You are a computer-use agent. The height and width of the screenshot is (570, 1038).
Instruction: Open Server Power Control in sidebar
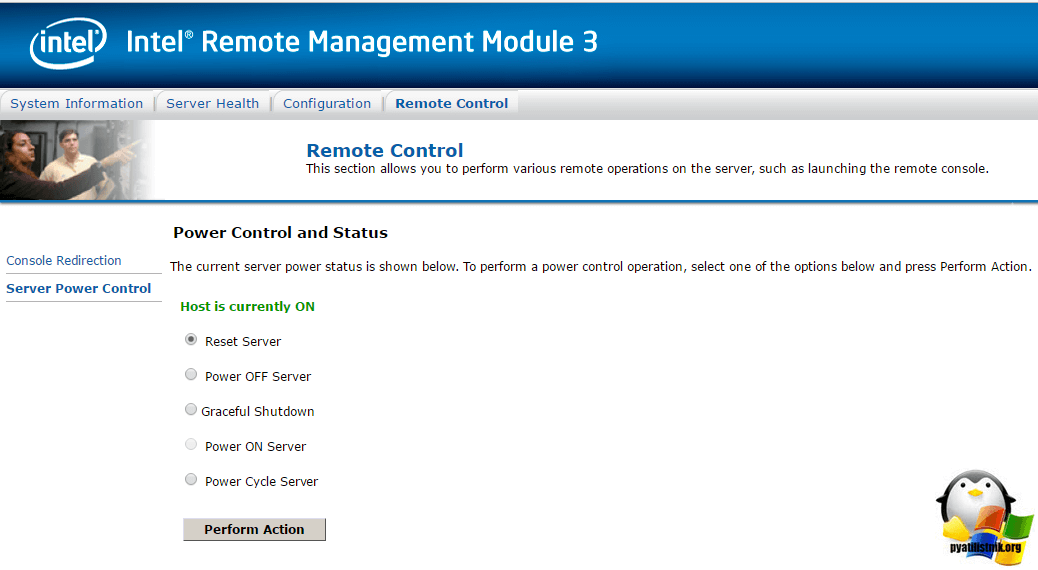coord(79,288)
